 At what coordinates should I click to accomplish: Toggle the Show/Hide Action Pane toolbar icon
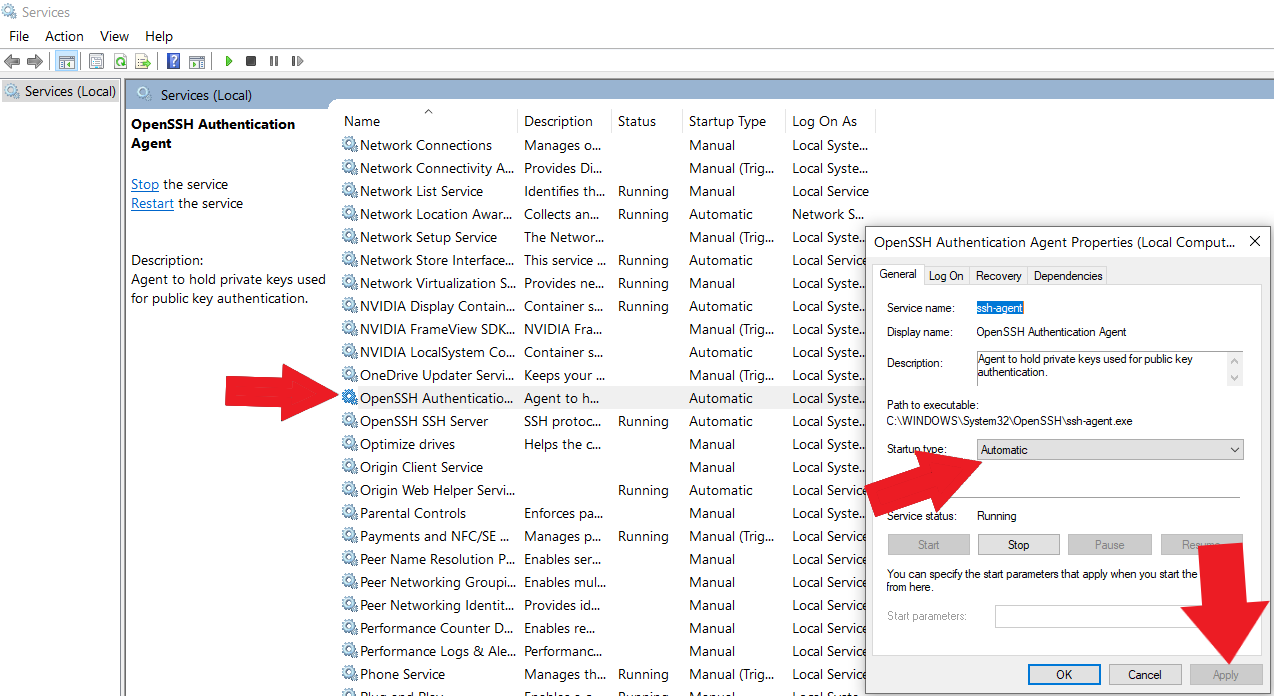coord(197,61)
